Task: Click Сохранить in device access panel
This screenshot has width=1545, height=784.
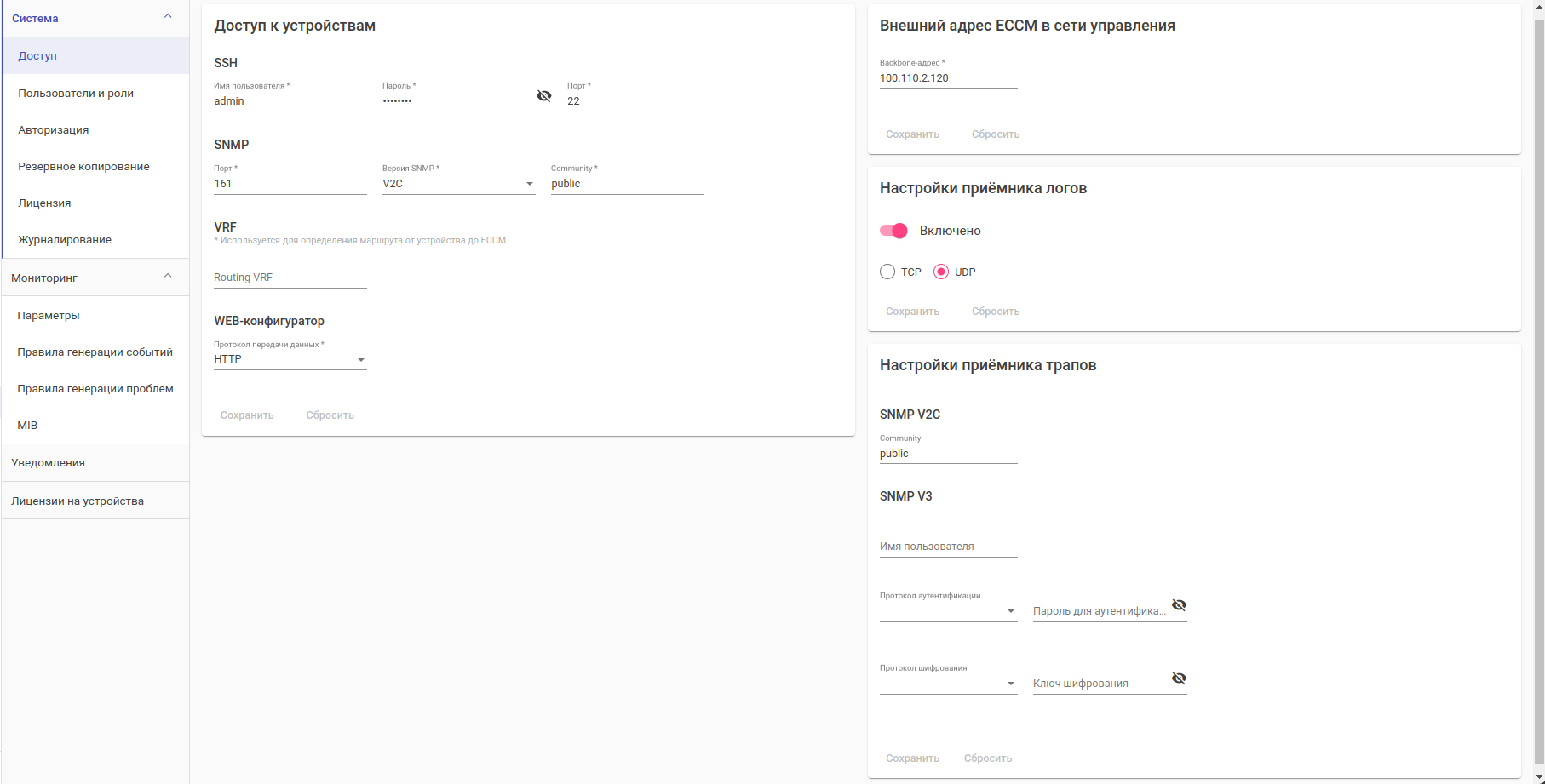Action: [247, 415]
